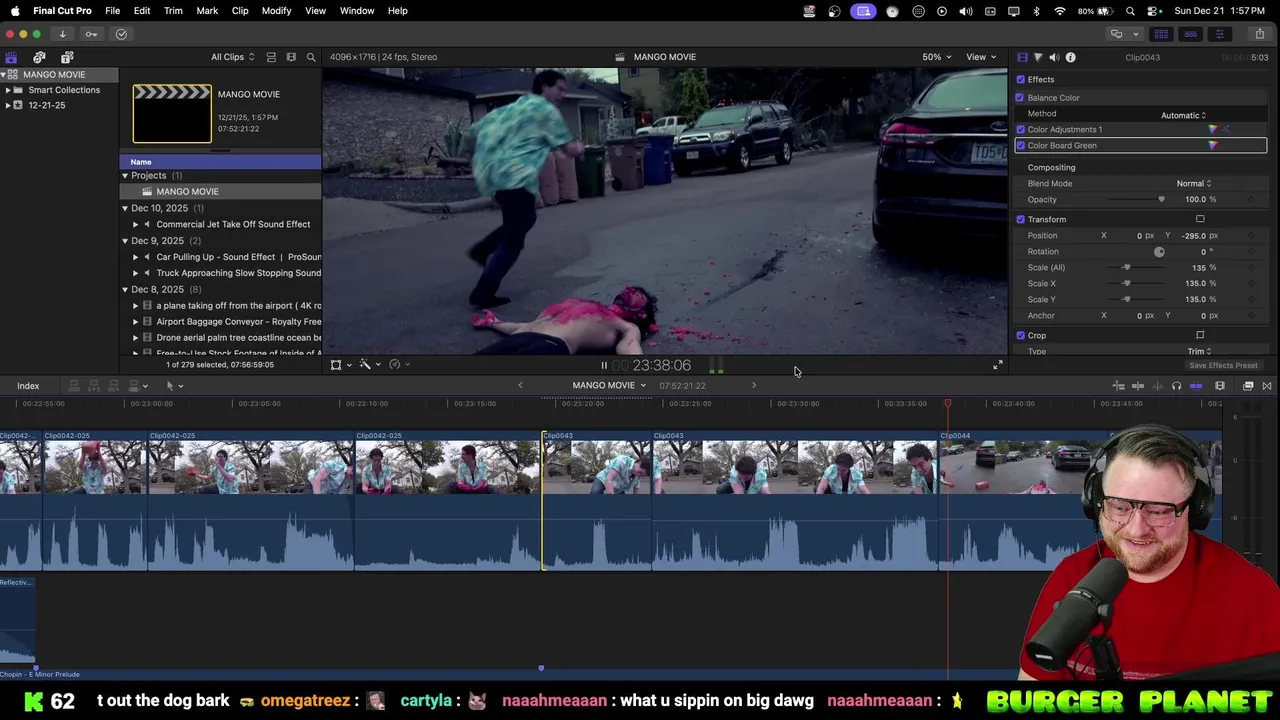The width and height of the screenshot is (1280, 720).
Task: Click the browser search magnifier
Action: point(311,57)
